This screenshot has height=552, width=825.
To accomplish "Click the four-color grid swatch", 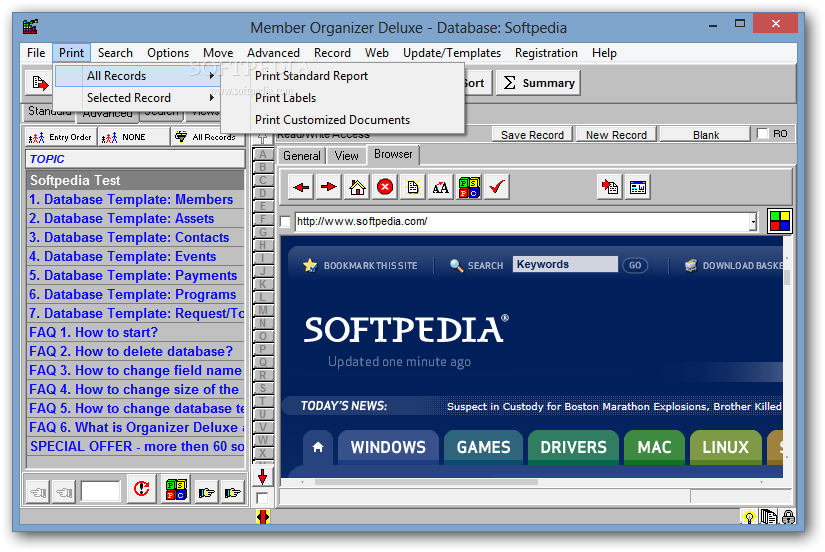I will pyautogui.click(x=780, y=221).
